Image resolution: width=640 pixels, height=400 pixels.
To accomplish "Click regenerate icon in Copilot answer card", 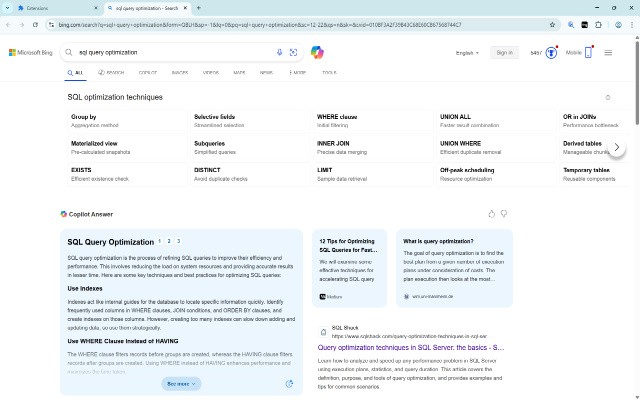I will [289, 383].
